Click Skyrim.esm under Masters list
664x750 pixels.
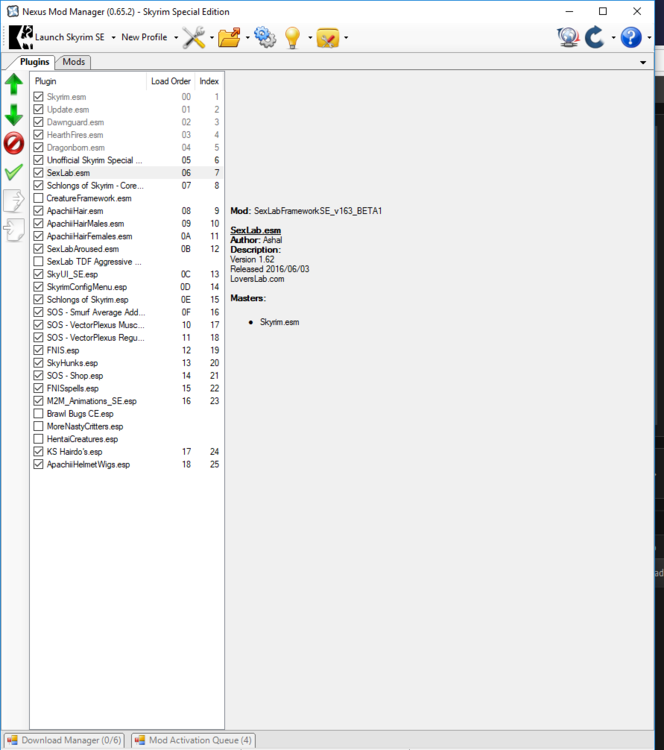[x=279, y=322]
